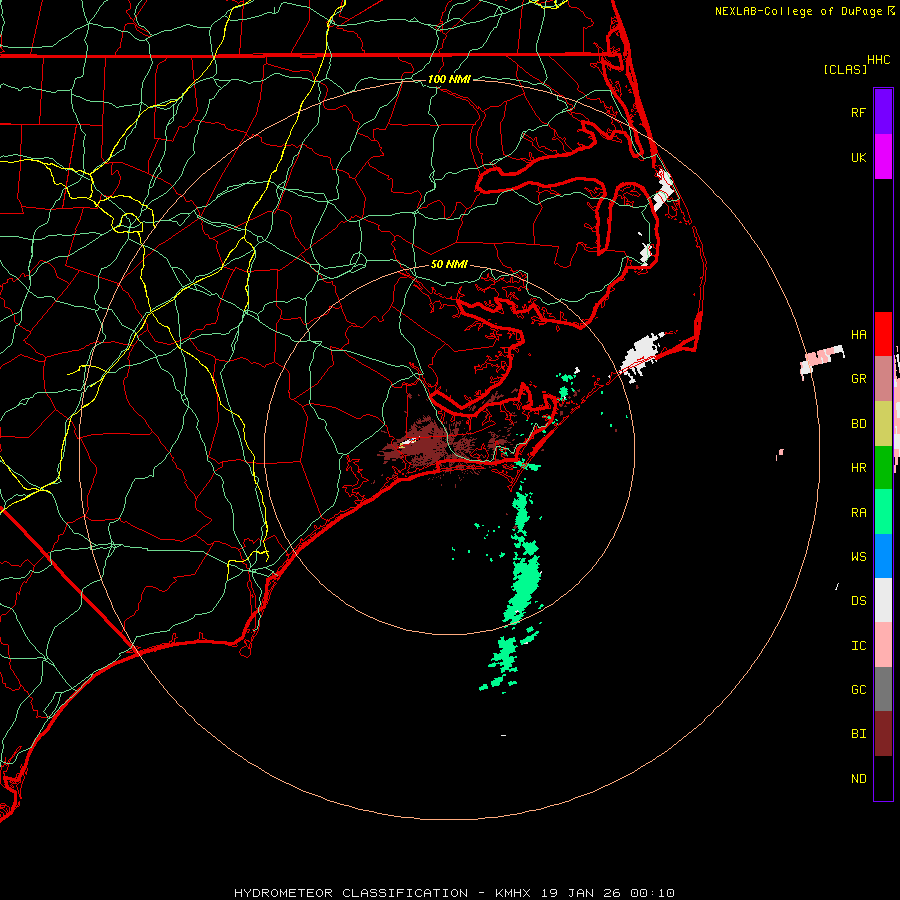Click the [CLAS] units label
The image size is (900, 900).
coord(844,69)
